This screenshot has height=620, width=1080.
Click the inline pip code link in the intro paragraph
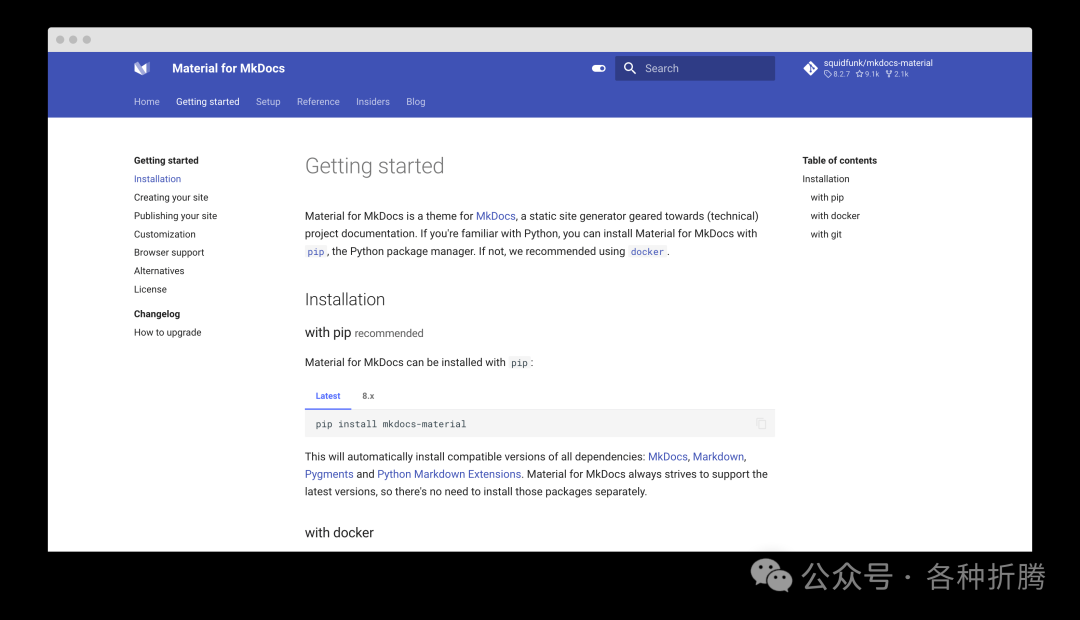click(315, 251)
